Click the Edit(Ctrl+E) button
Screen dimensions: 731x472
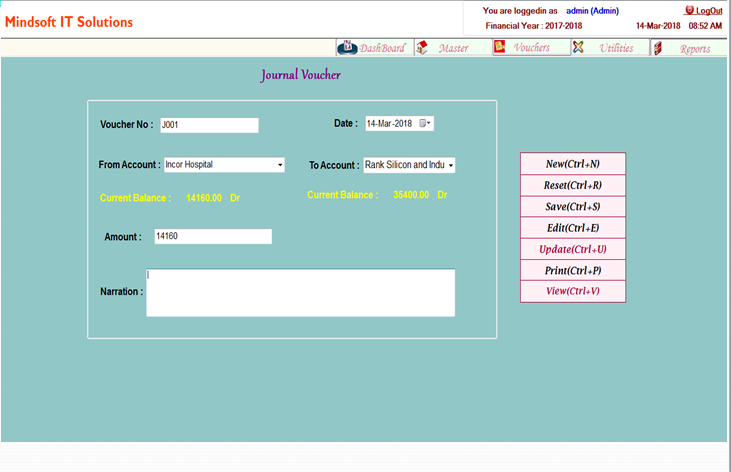(573, 228)
